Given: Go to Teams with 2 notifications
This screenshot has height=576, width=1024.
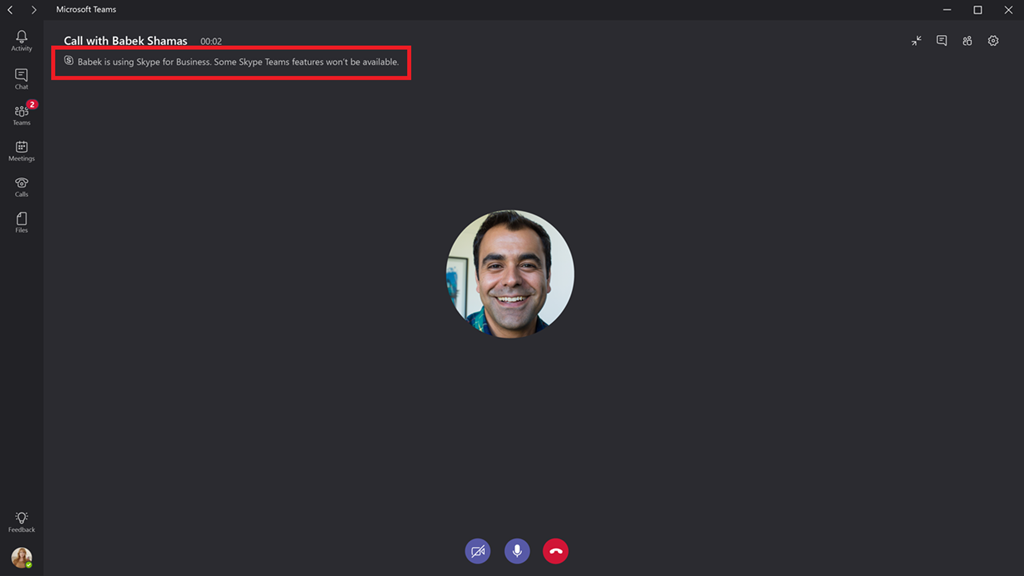Looking at the screenshot, I should coord(22,115).
